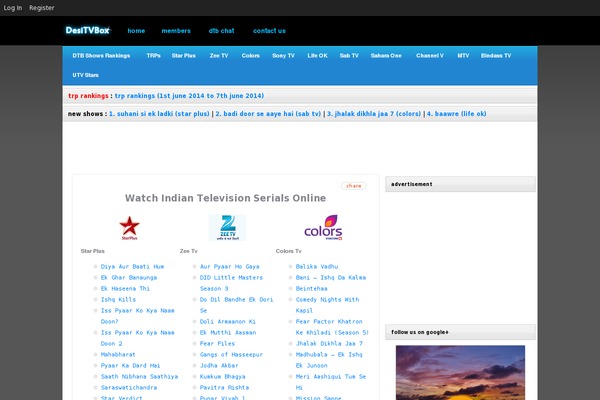
Task: Open Mahabharat show link
Action: tap(118, 355)
